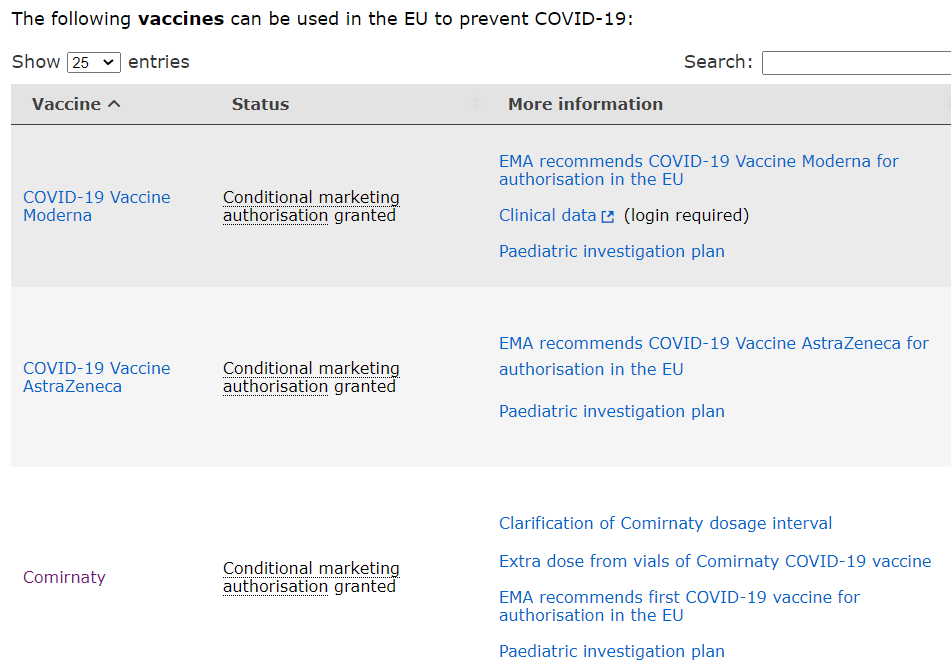
Task: Open EMA recommends COVID-19 Vaccine AstraZeneca article
Action: pyautogui.click(x=713, y=355)
